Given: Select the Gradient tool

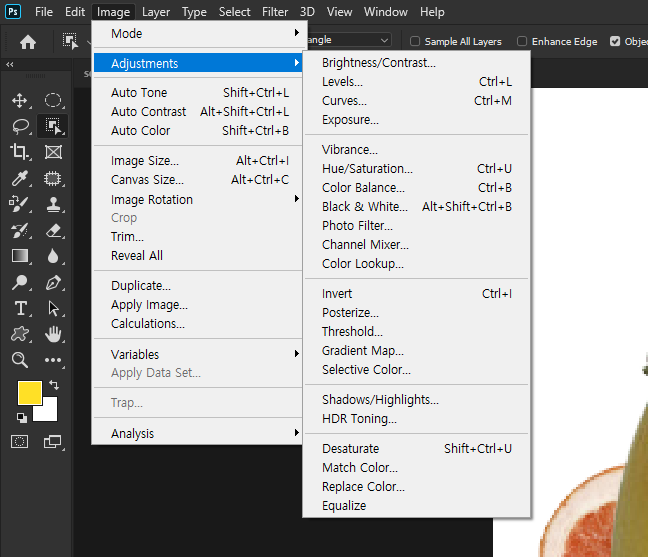Looking at the screenshot, I should [x=19, y=256].
